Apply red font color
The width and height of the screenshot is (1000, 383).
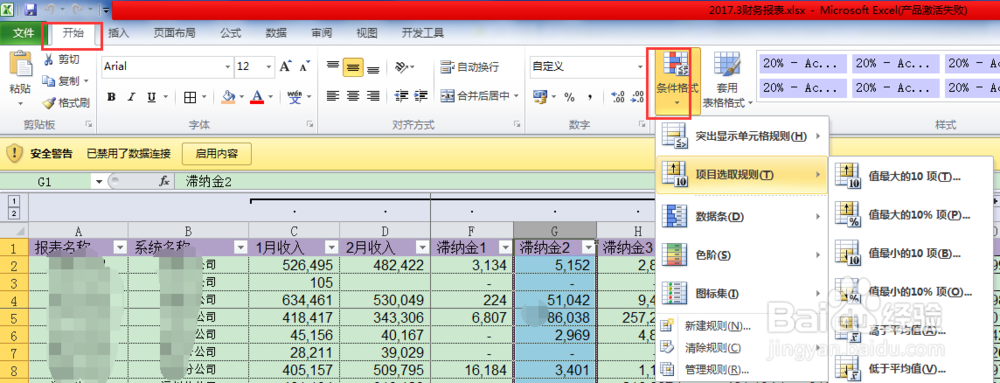[x=258, y=97]
